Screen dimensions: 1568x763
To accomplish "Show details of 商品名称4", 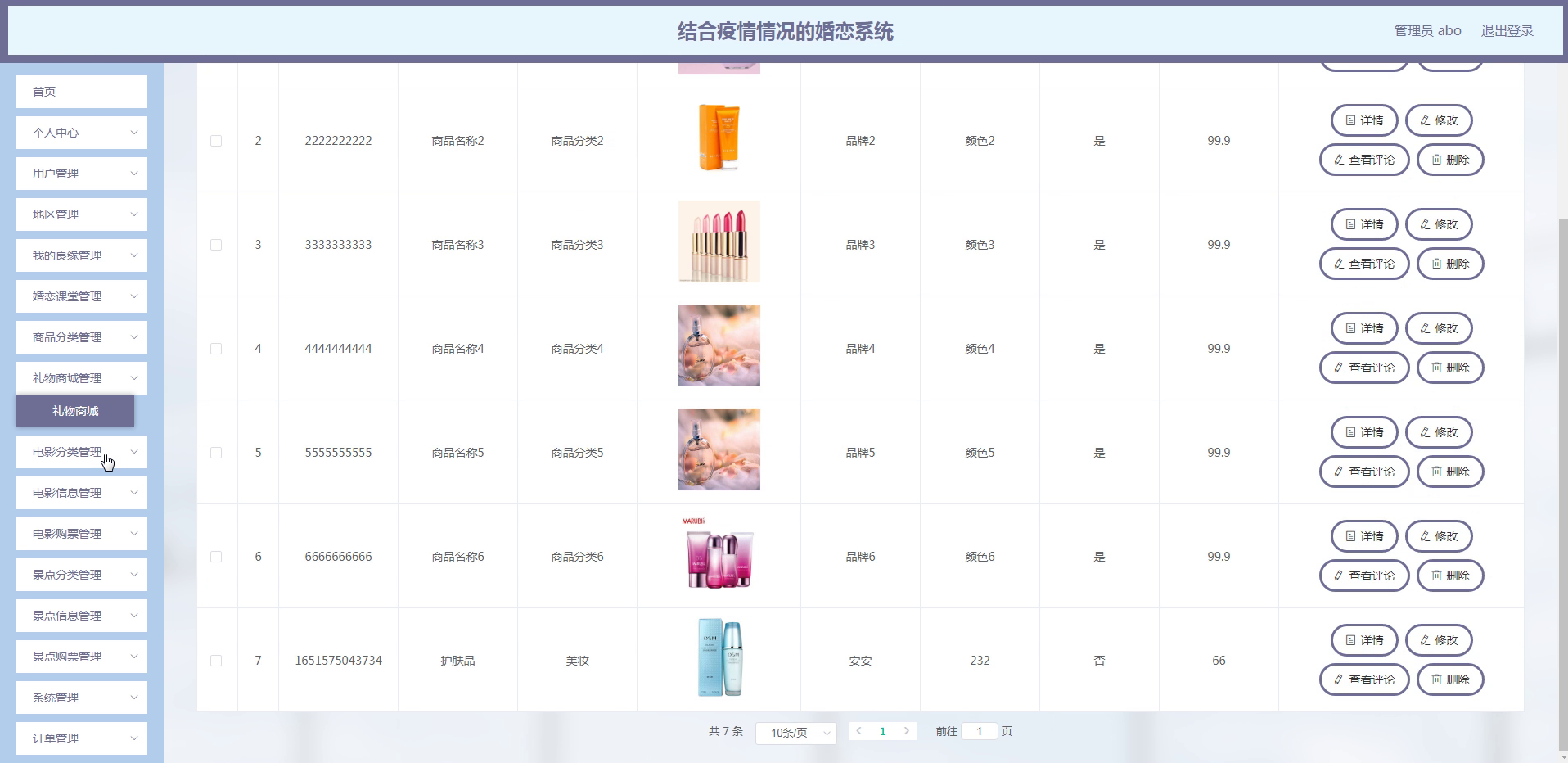I will point(1364,328).
